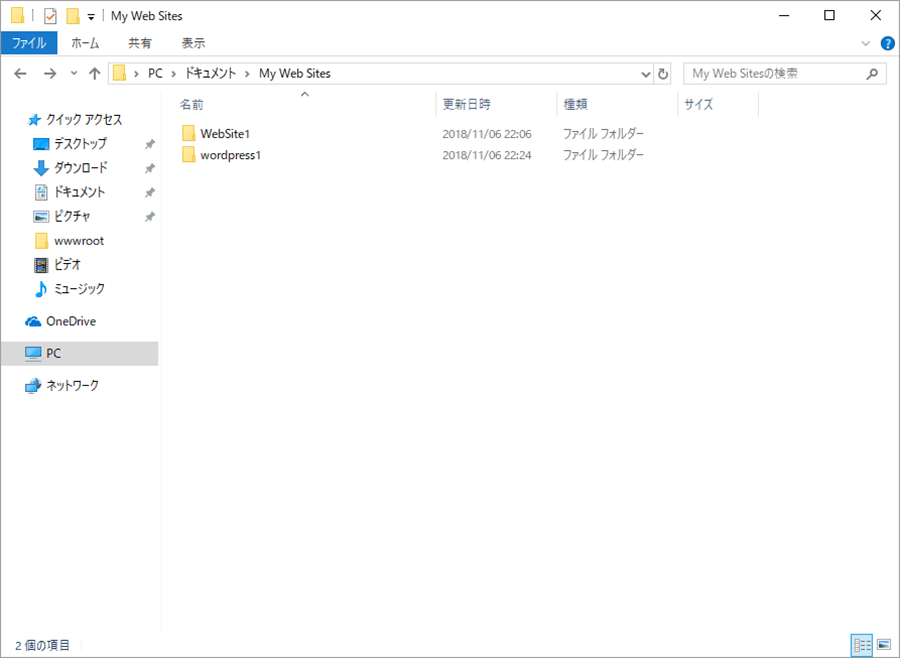Refresh the My Web Sites folder
The height and width of the screenshot is (658, 900).
coord(663,74)
